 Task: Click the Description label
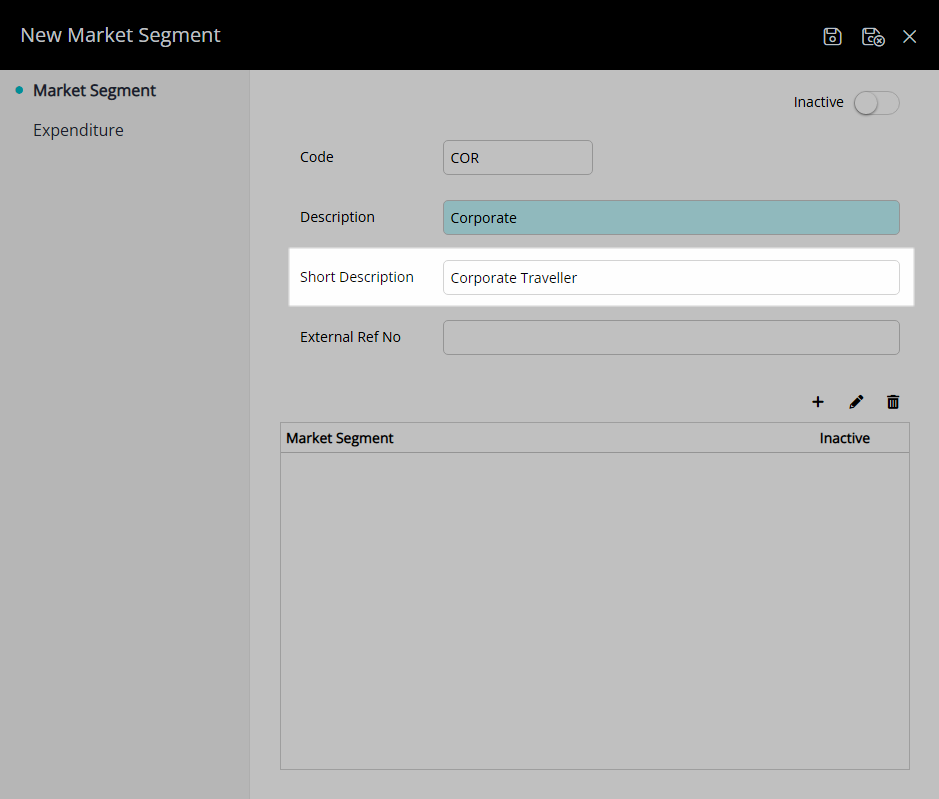coord(337,217)
